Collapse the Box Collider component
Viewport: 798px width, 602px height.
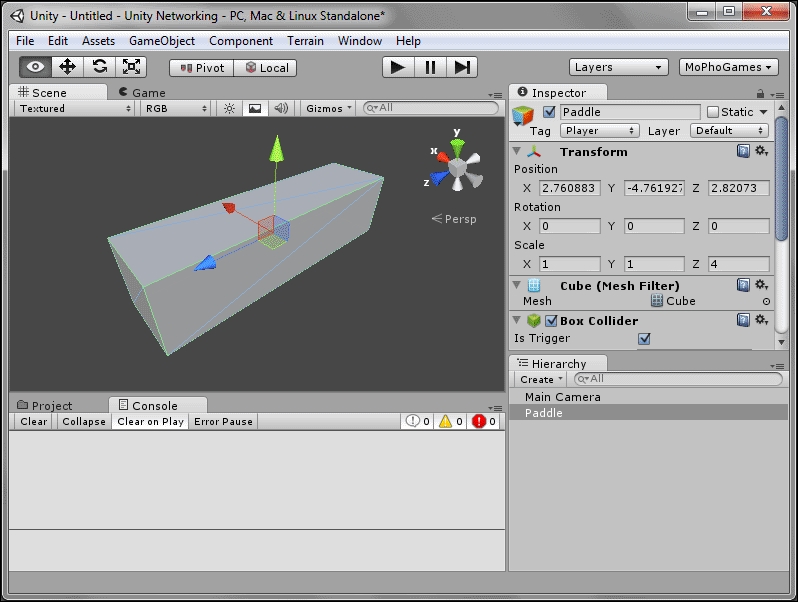point(517,320)
